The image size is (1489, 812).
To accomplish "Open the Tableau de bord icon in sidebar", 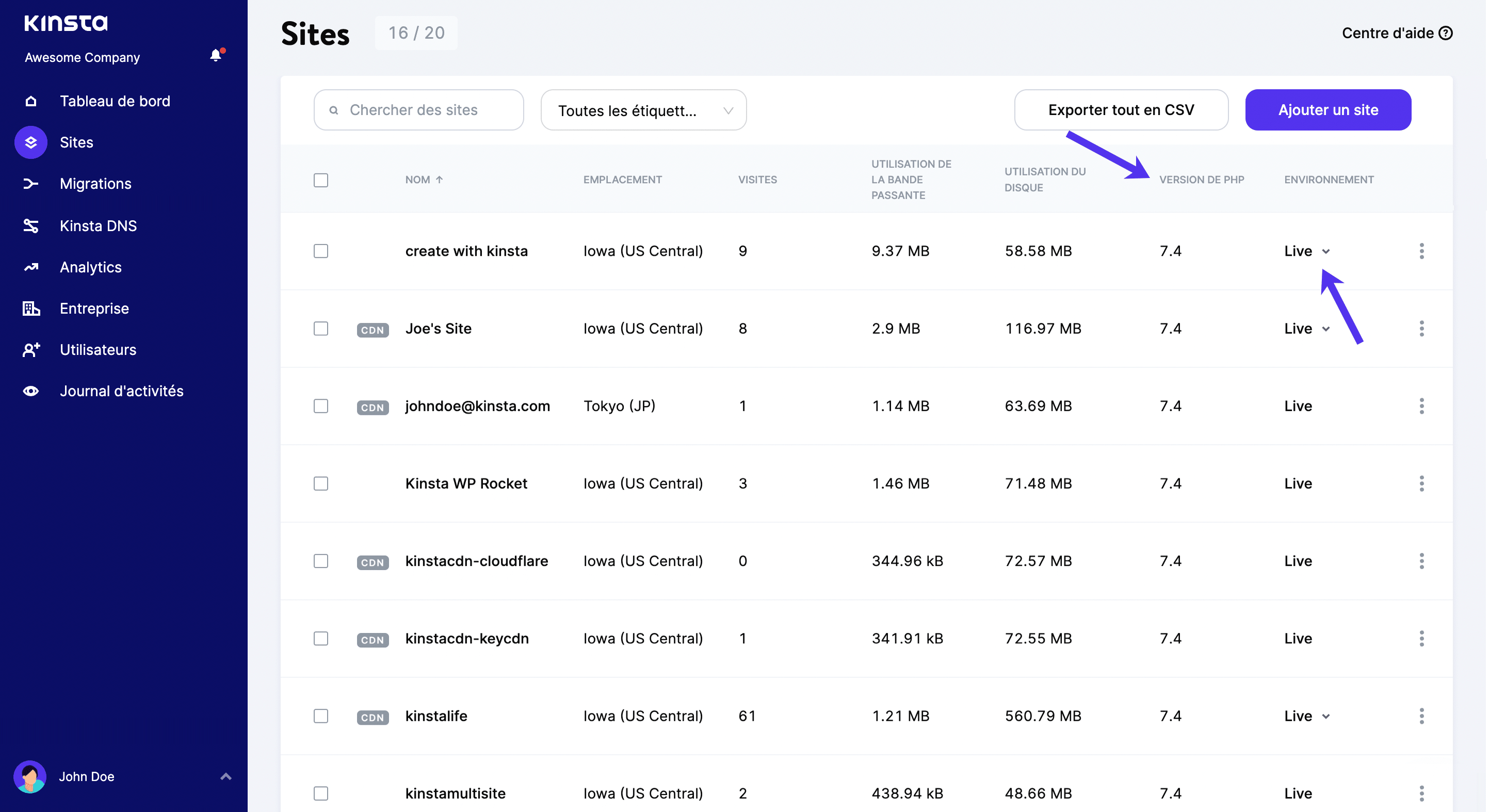I will click(x=31, y=101).
